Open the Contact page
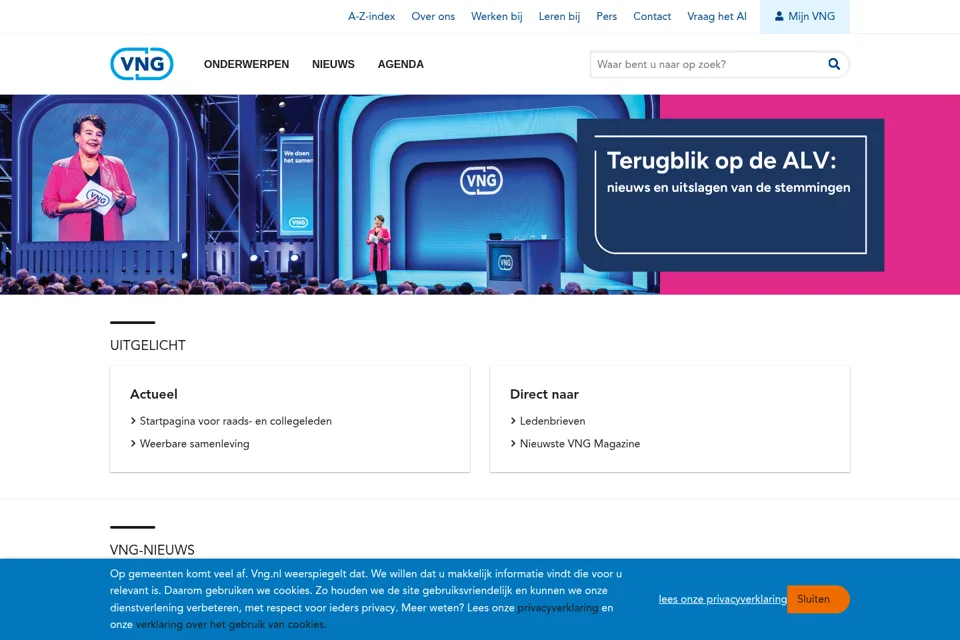Image resolution: width=960 pixels, height=640 pixels. coord(652,17)
